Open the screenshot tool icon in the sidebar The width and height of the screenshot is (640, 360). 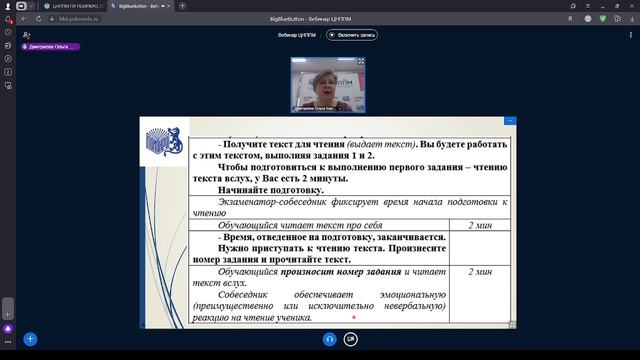(8, 86)
